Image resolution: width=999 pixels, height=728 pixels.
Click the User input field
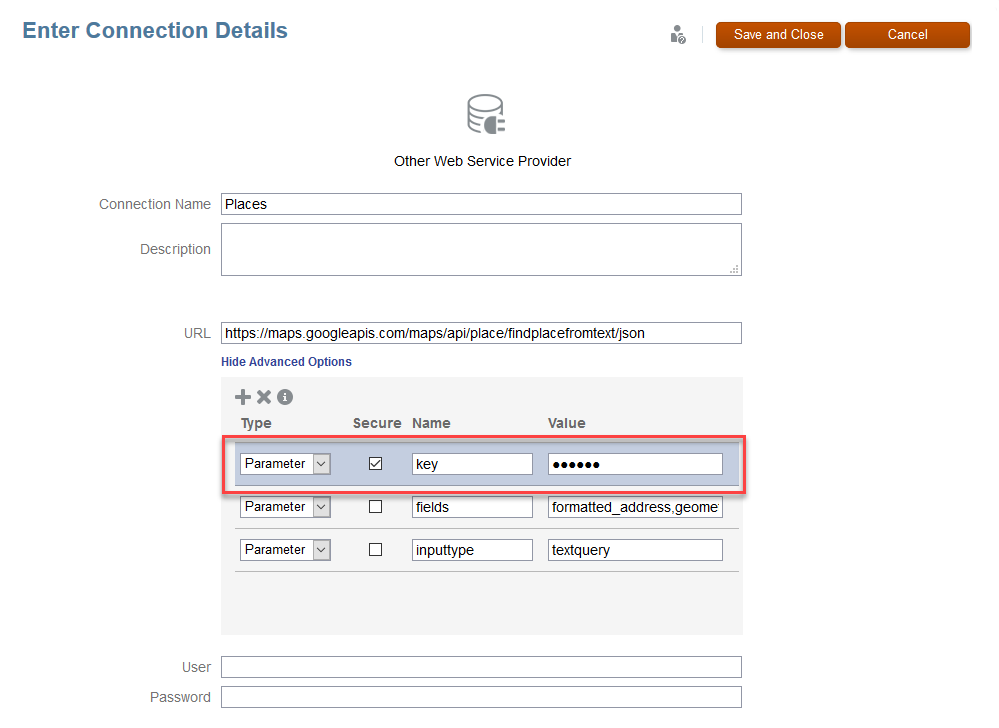pos(481,667)
